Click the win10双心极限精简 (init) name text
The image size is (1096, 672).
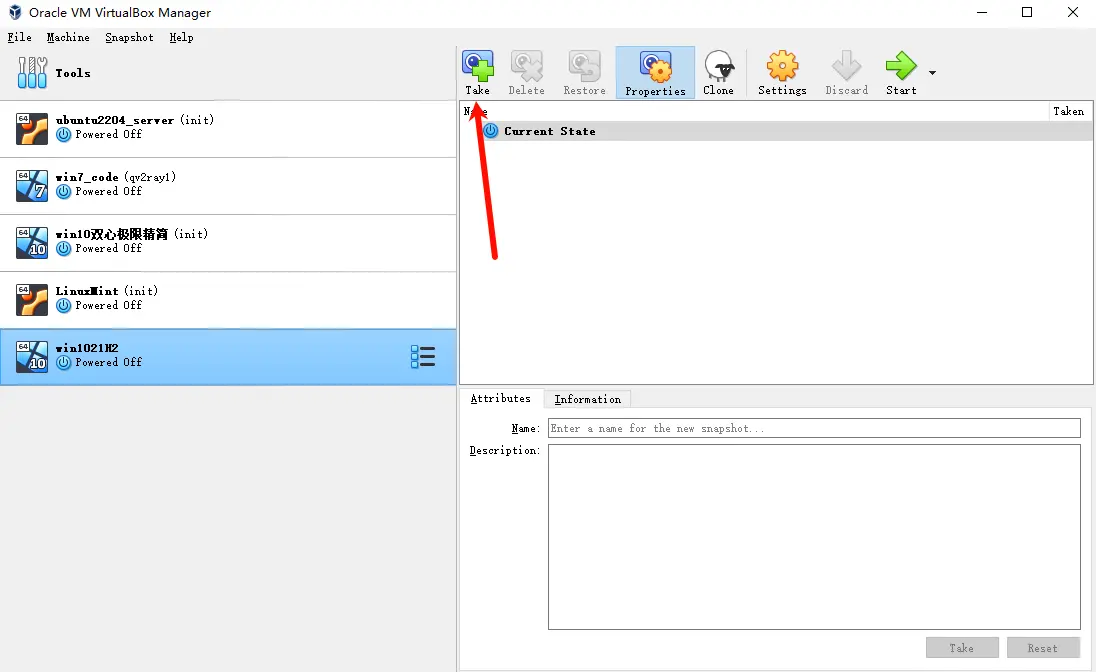(132, 234)
